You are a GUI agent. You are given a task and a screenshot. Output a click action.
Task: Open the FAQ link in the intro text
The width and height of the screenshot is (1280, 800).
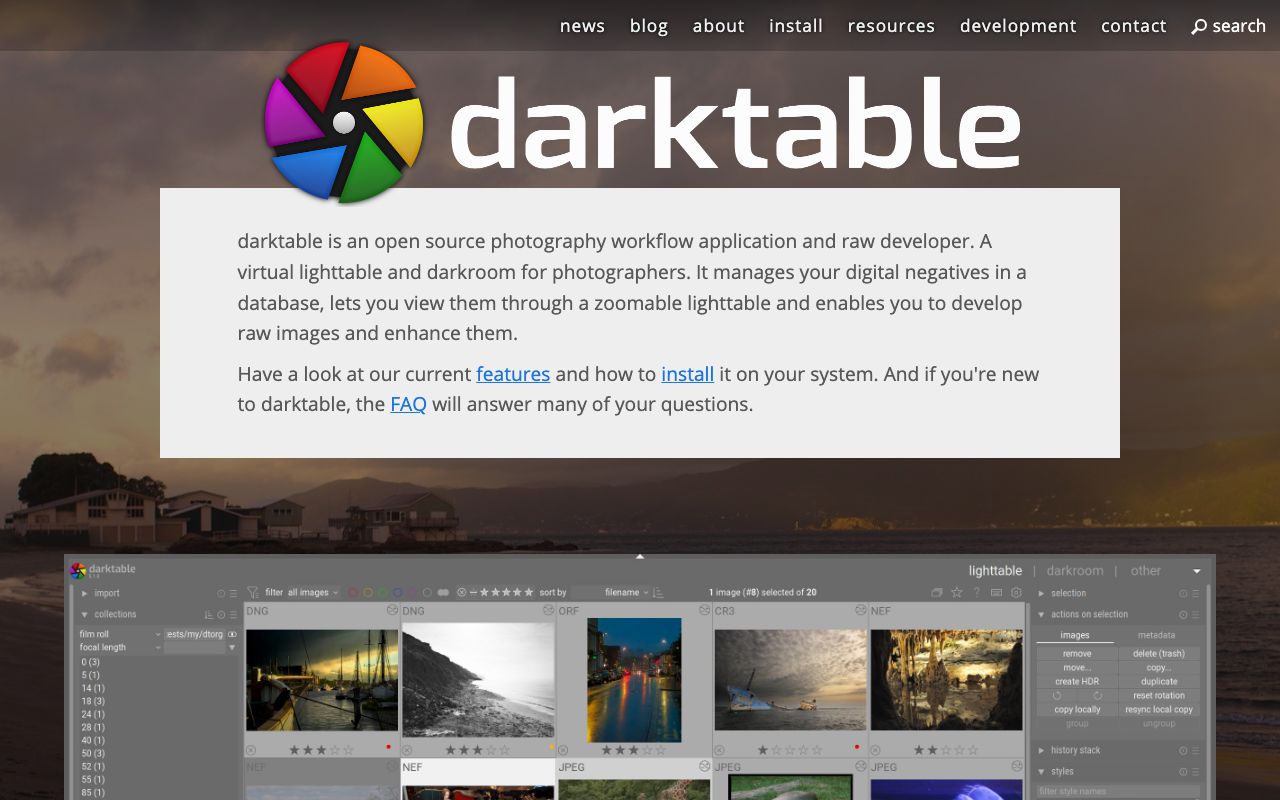pyautogui.click(x=408, y=404)
